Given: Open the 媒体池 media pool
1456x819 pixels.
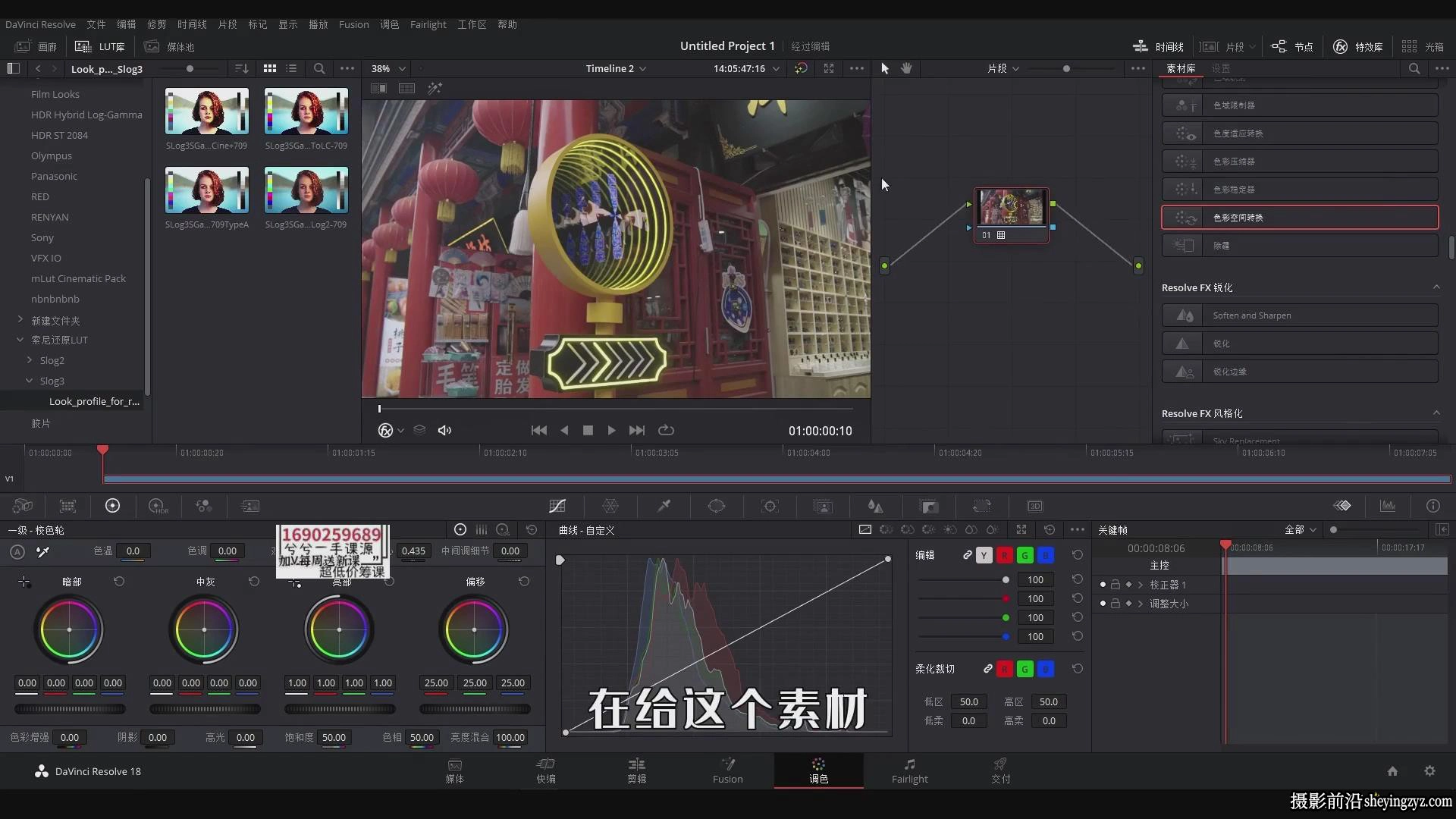Looking at the screenshot, I should click(170, 46).
